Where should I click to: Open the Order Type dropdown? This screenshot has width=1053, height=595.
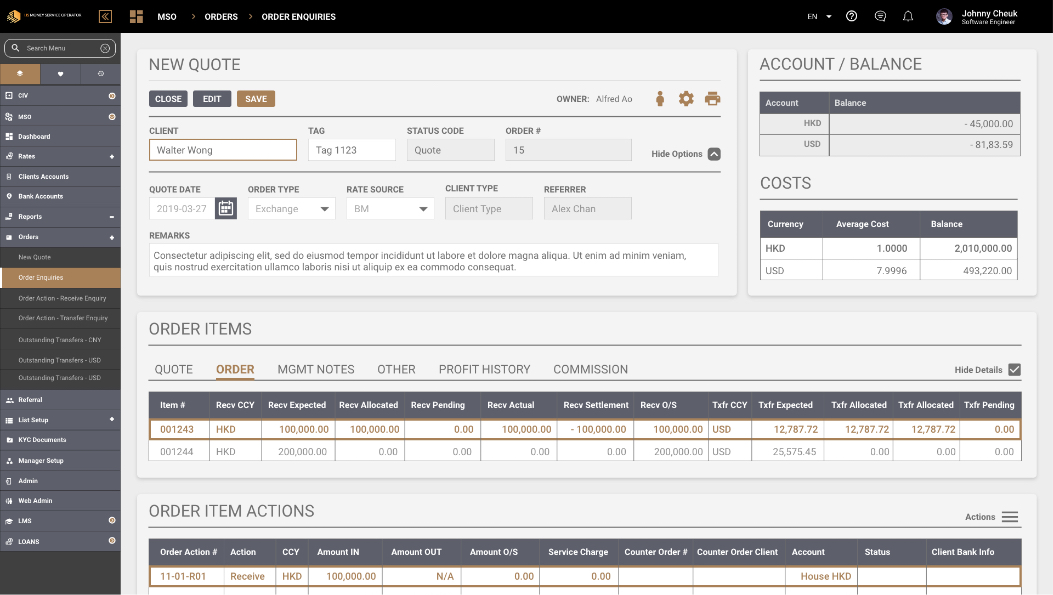(x=291, y=209)
